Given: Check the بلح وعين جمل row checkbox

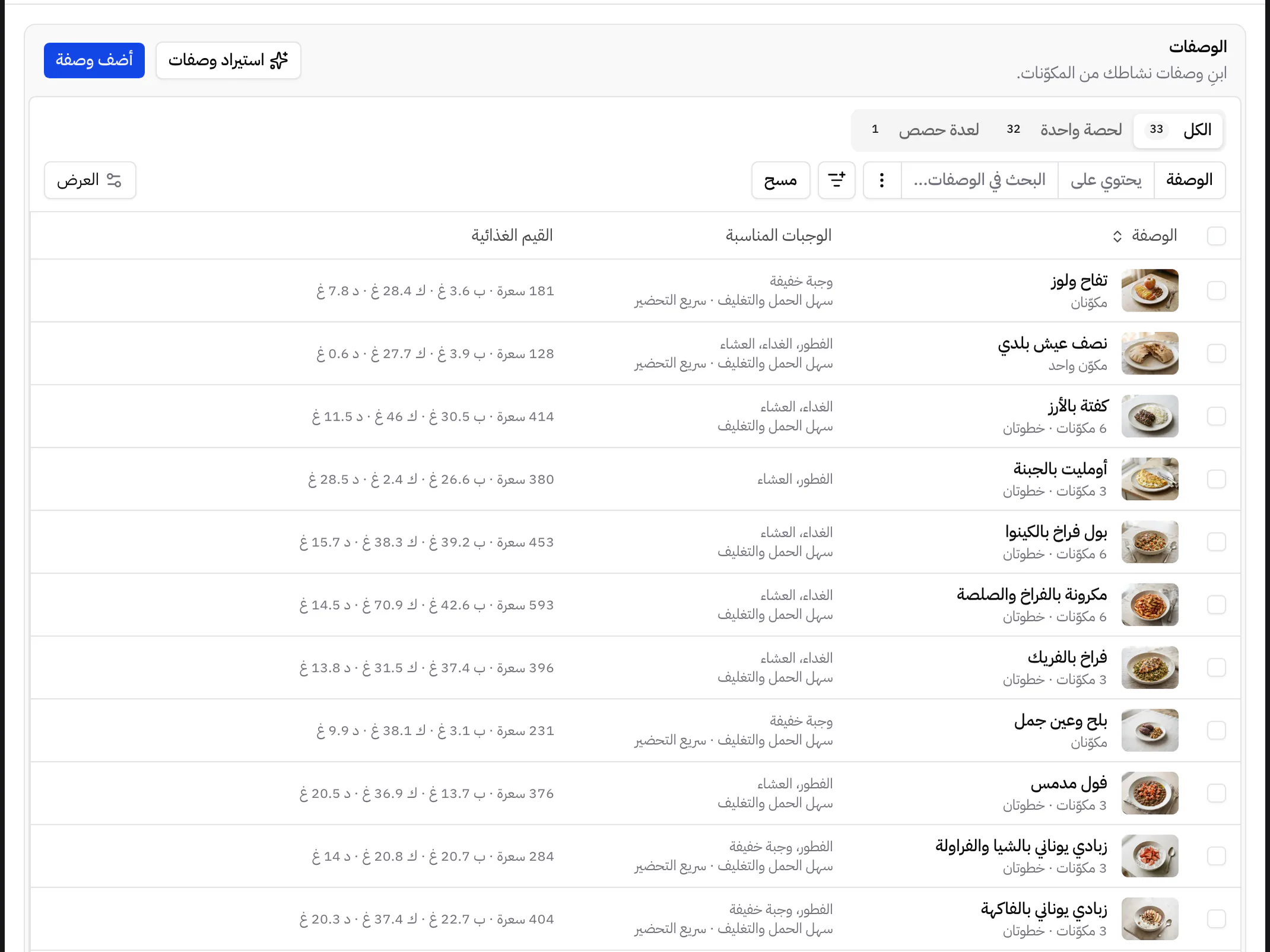Looking at the screenshot, I should (1217, 731).
